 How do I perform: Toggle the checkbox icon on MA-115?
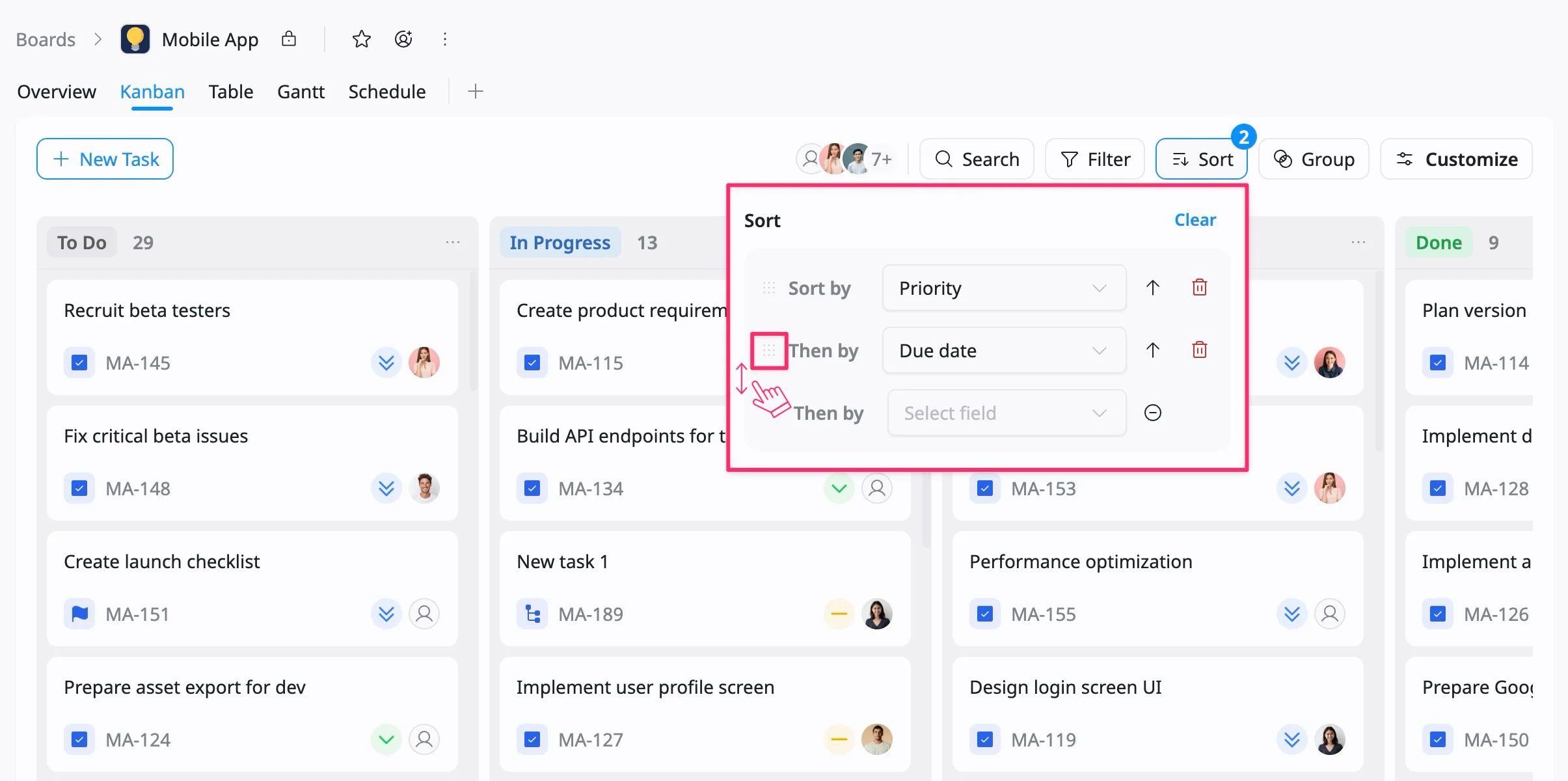(x=532, y=362)
